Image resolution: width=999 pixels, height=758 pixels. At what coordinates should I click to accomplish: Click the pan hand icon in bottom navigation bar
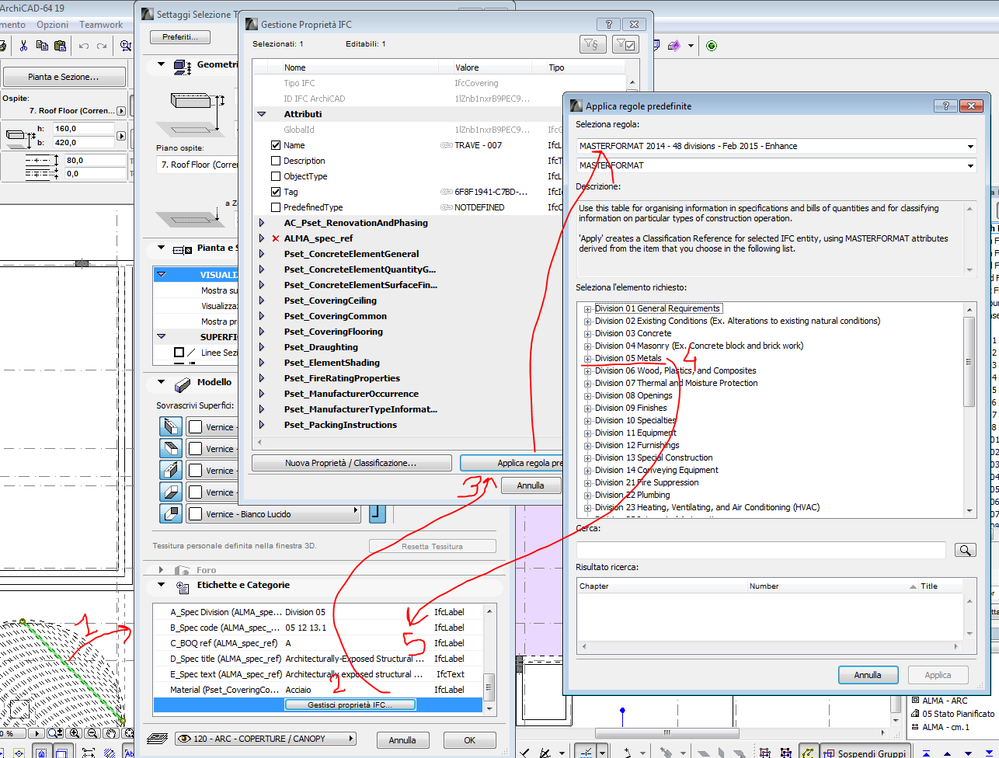click(x=110, y=733)
